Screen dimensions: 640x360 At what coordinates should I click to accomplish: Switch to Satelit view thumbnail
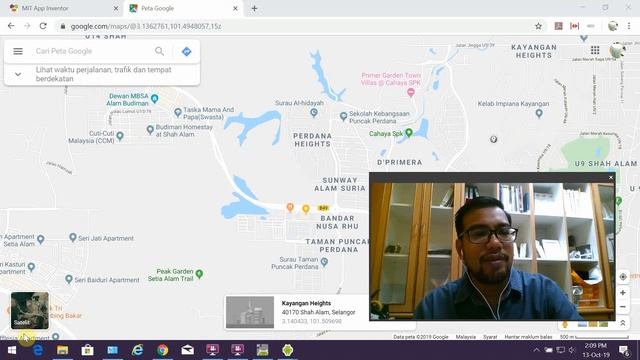pos(30,311)
